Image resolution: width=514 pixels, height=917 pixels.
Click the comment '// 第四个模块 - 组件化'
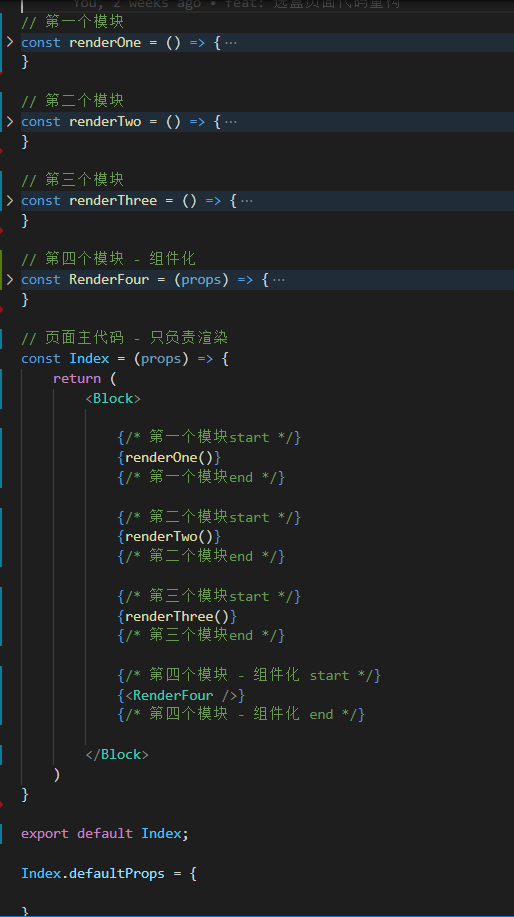108,258
